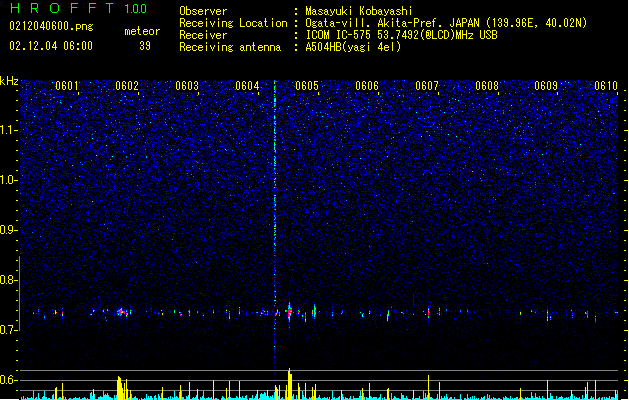Click the 0604 time marker
Image resolution: width=629 pixels, height=400 pixels.
coord(247,86)
